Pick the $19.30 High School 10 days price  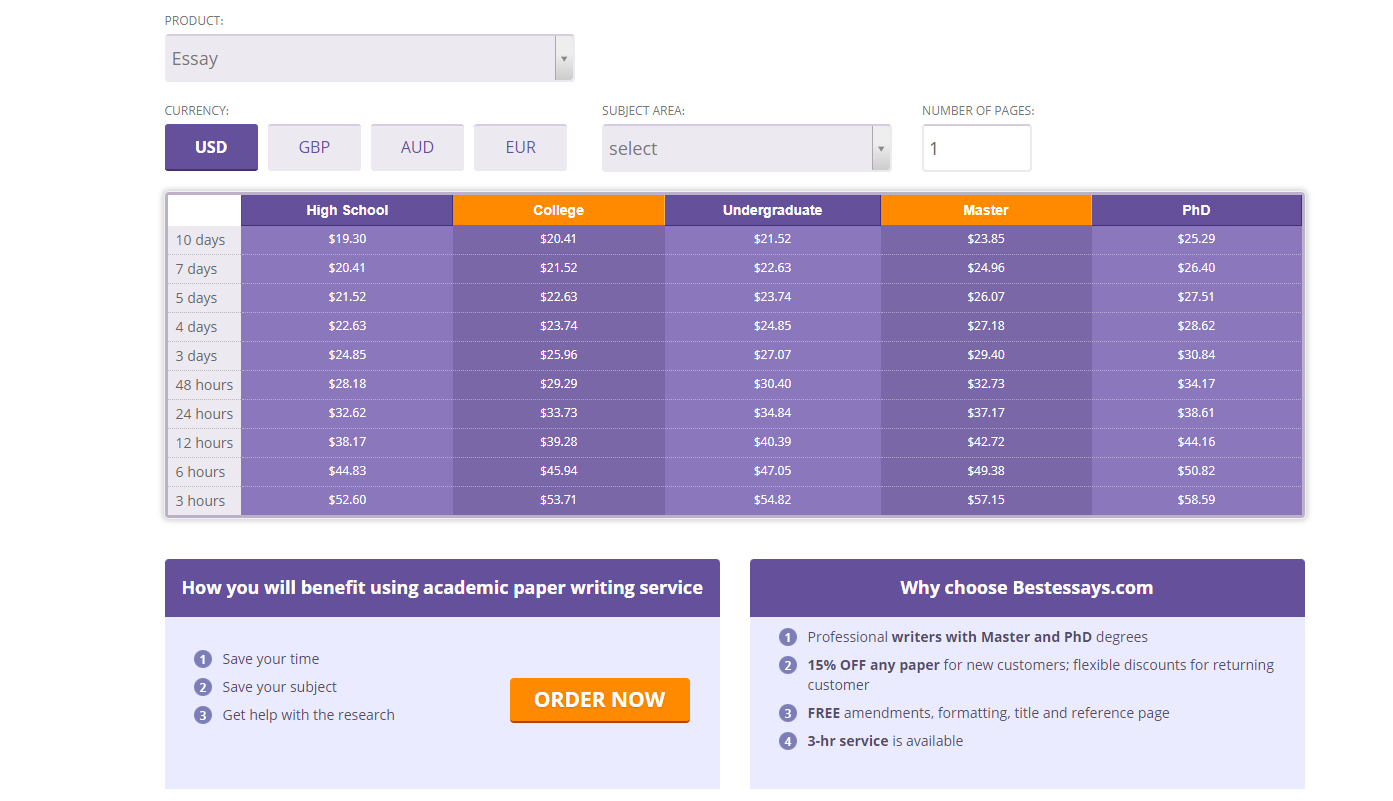pos(347,239)
